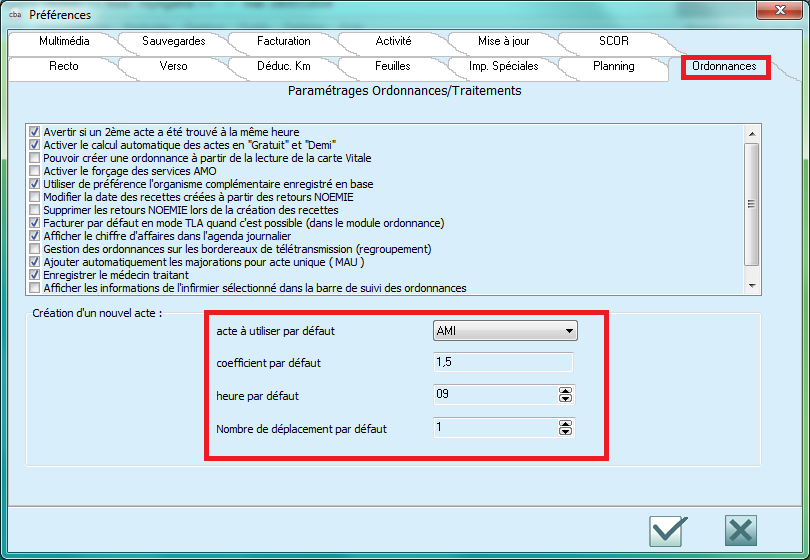Viewport: 810px width, 560px height.
Task: Enable "Modifier la date des recettes" NOEMIE
Action: tap(35, 197)
